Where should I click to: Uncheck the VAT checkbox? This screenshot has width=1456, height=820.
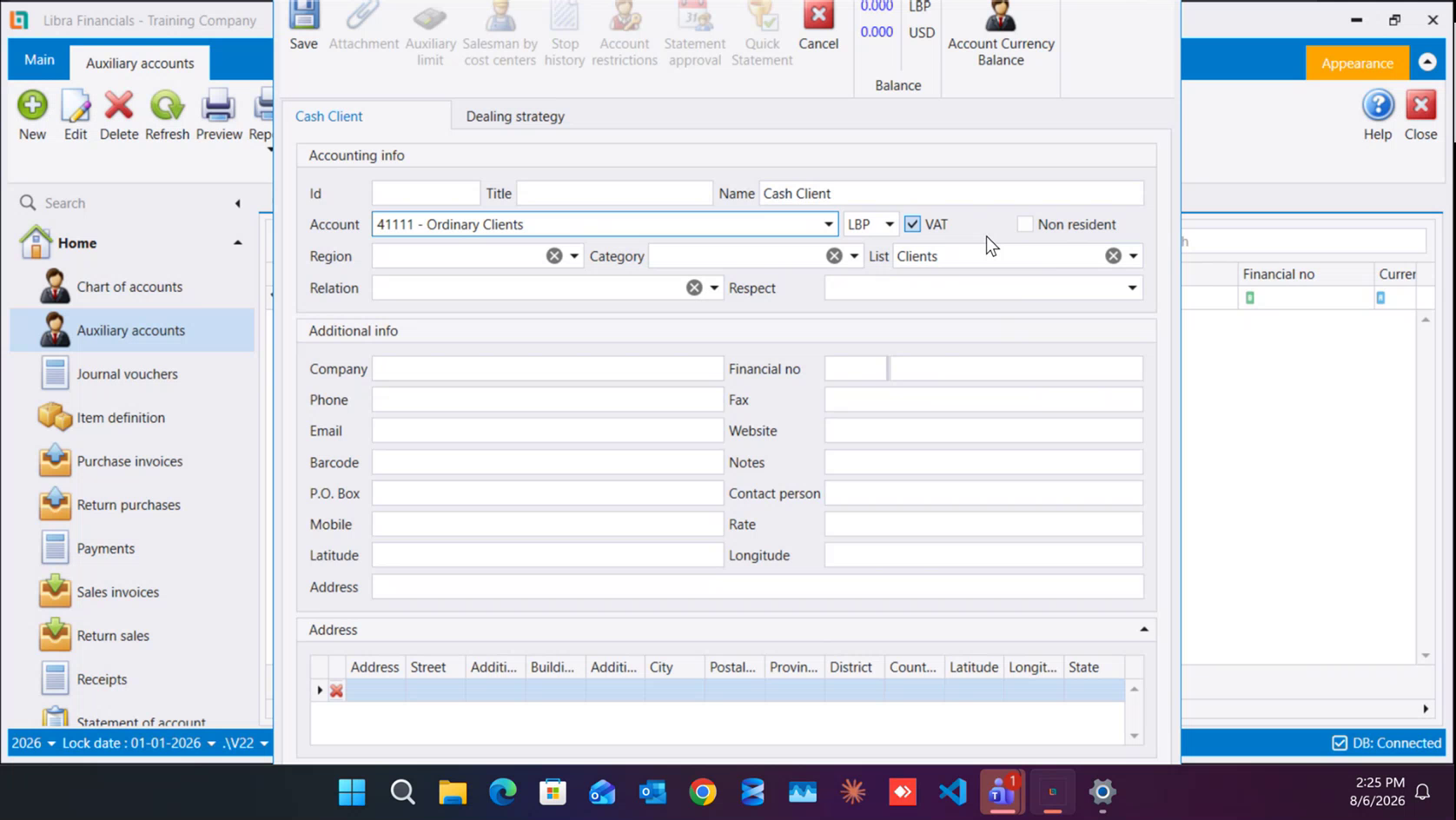(x=912, y=224)
